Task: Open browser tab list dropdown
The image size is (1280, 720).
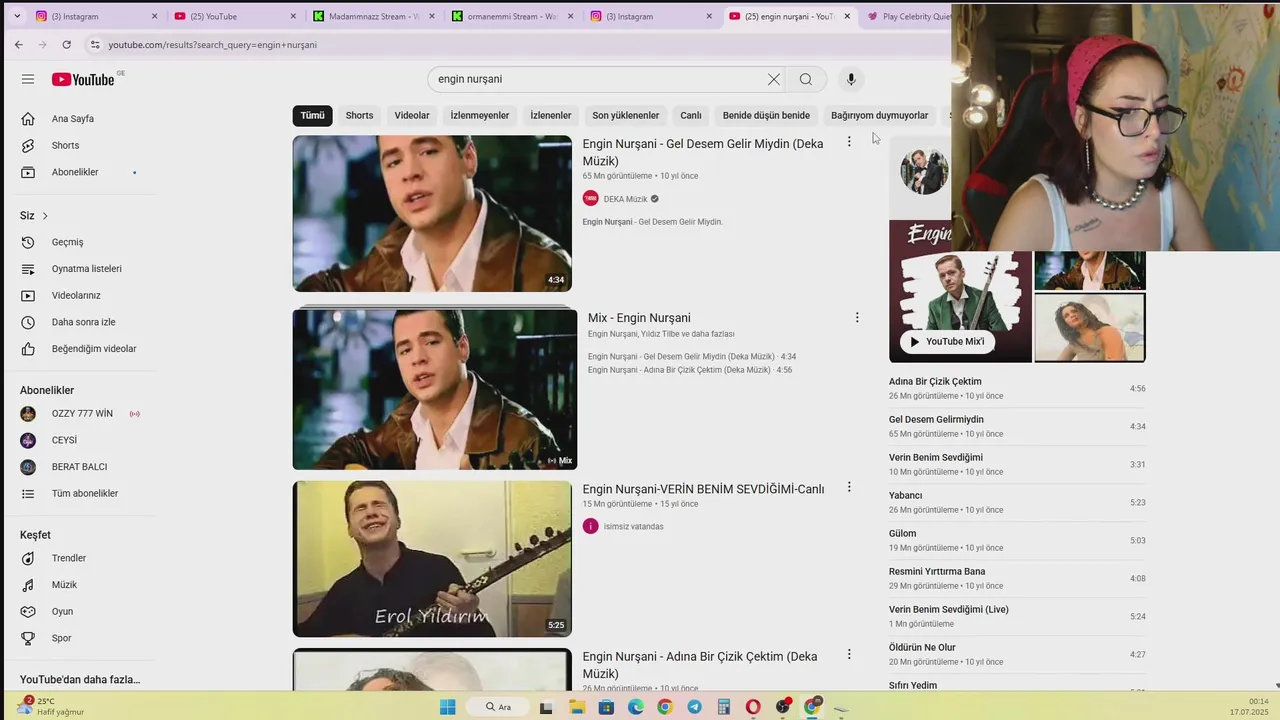Action: [x=17, y=16]
